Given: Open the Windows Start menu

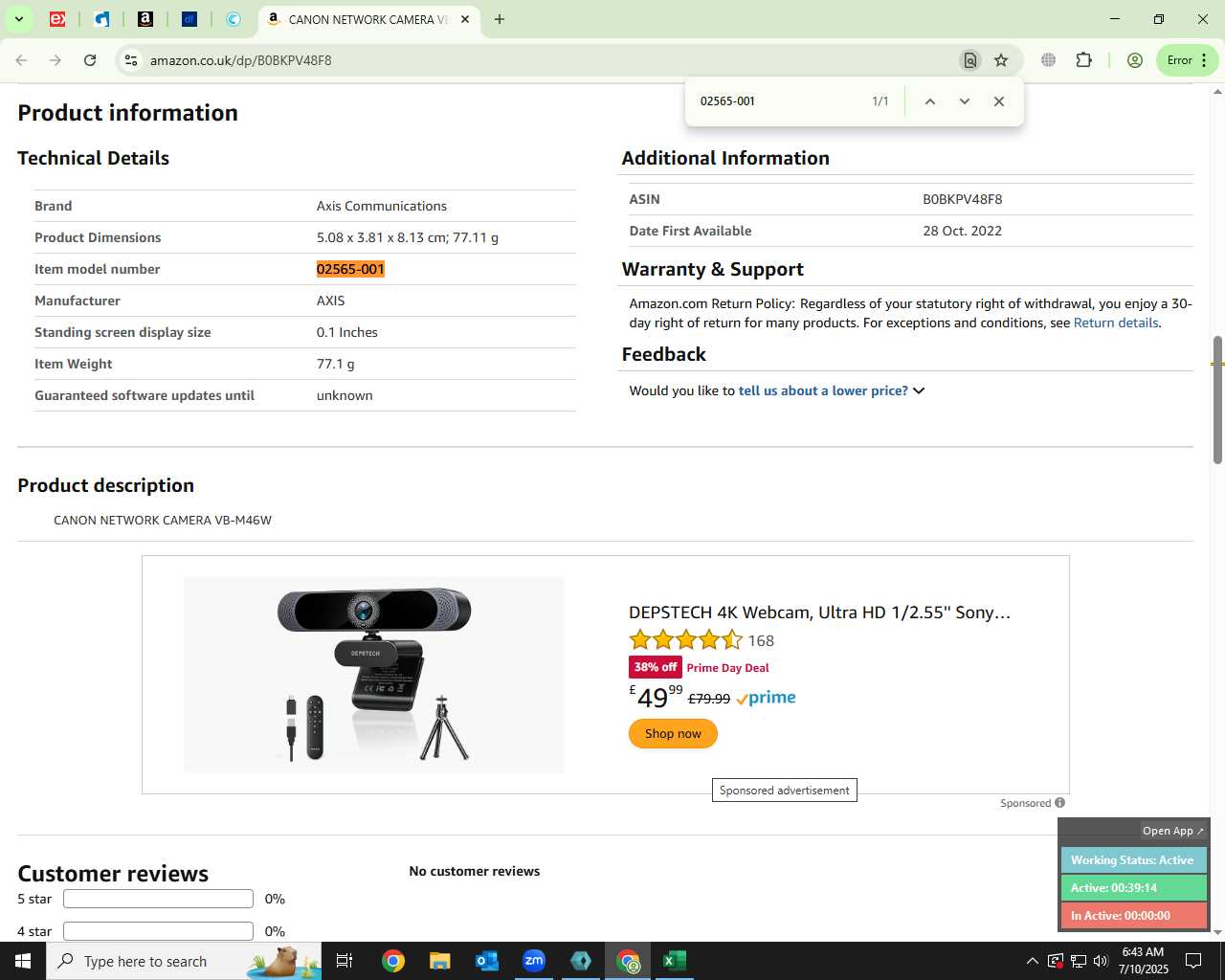Looking at the screenshot, I should point(23,961).
